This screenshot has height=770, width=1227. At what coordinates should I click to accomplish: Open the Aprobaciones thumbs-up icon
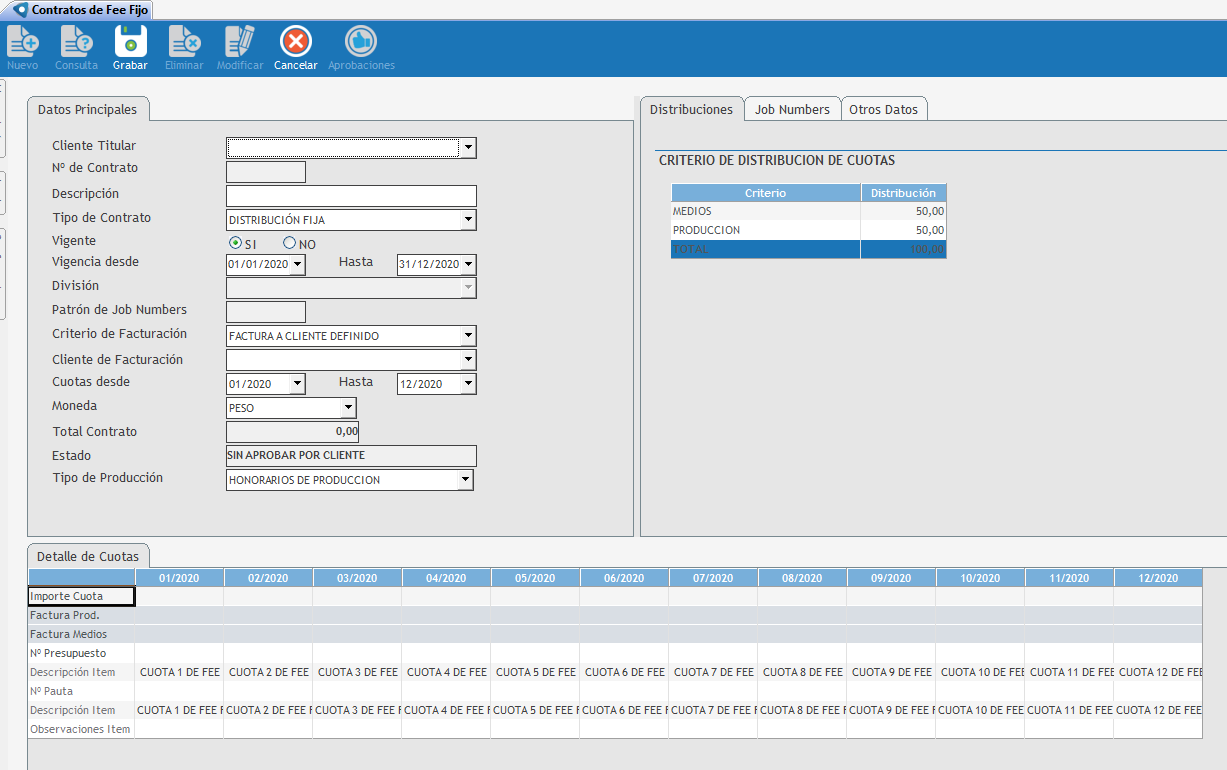pos(361,42)
